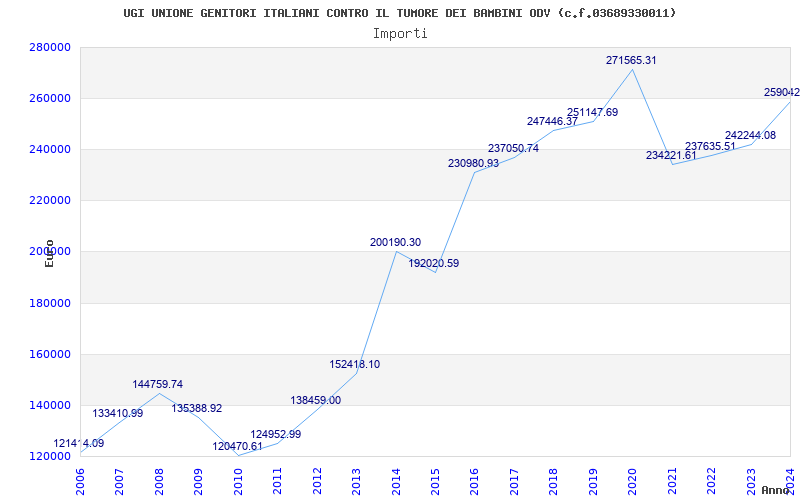Select the data label 135388.92
Image resolution: width=800 pixels, height=500 pixels.
pos(196,408)
